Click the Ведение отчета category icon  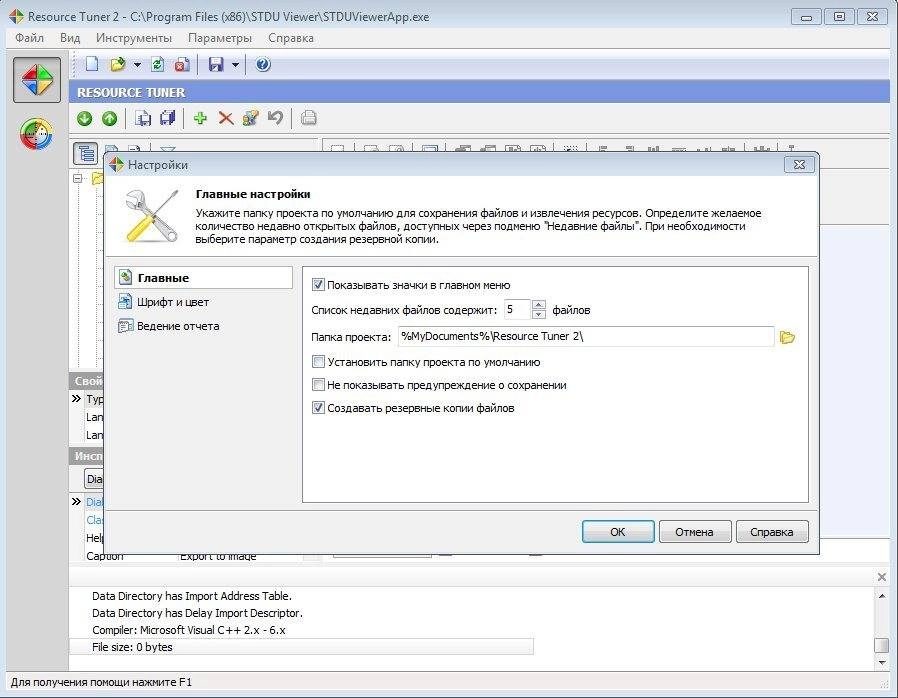coord(125,326)
